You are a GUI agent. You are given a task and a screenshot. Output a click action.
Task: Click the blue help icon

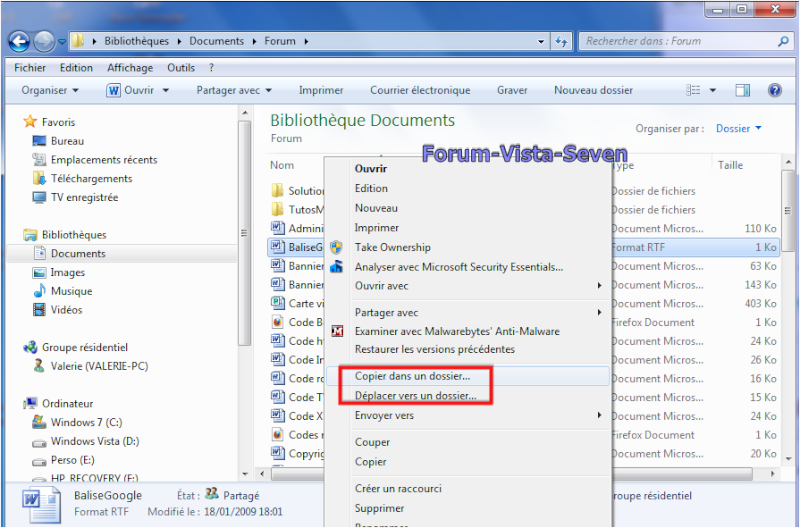point(774,90)
